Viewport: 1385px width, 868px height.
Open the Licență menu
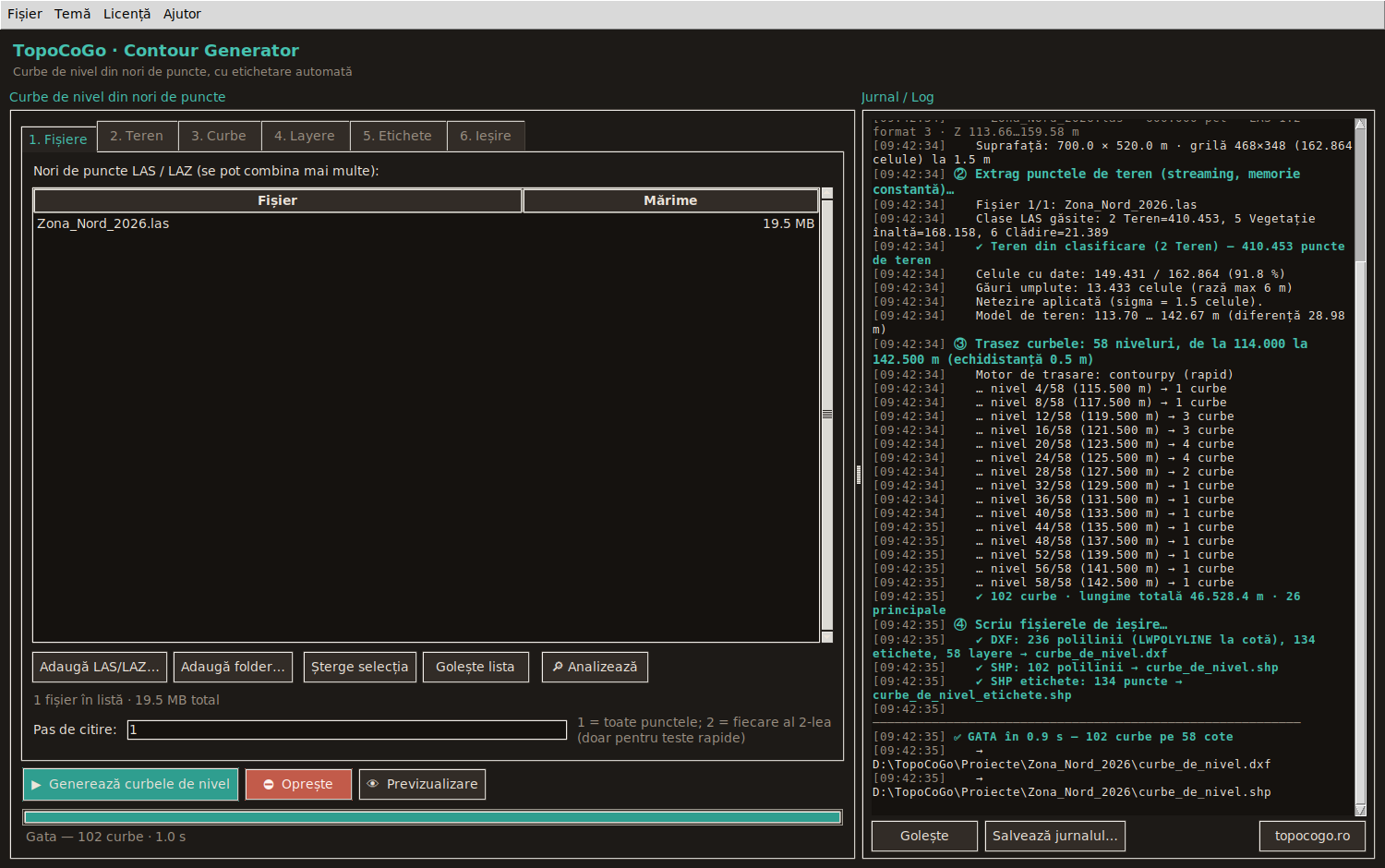[126, 14]
